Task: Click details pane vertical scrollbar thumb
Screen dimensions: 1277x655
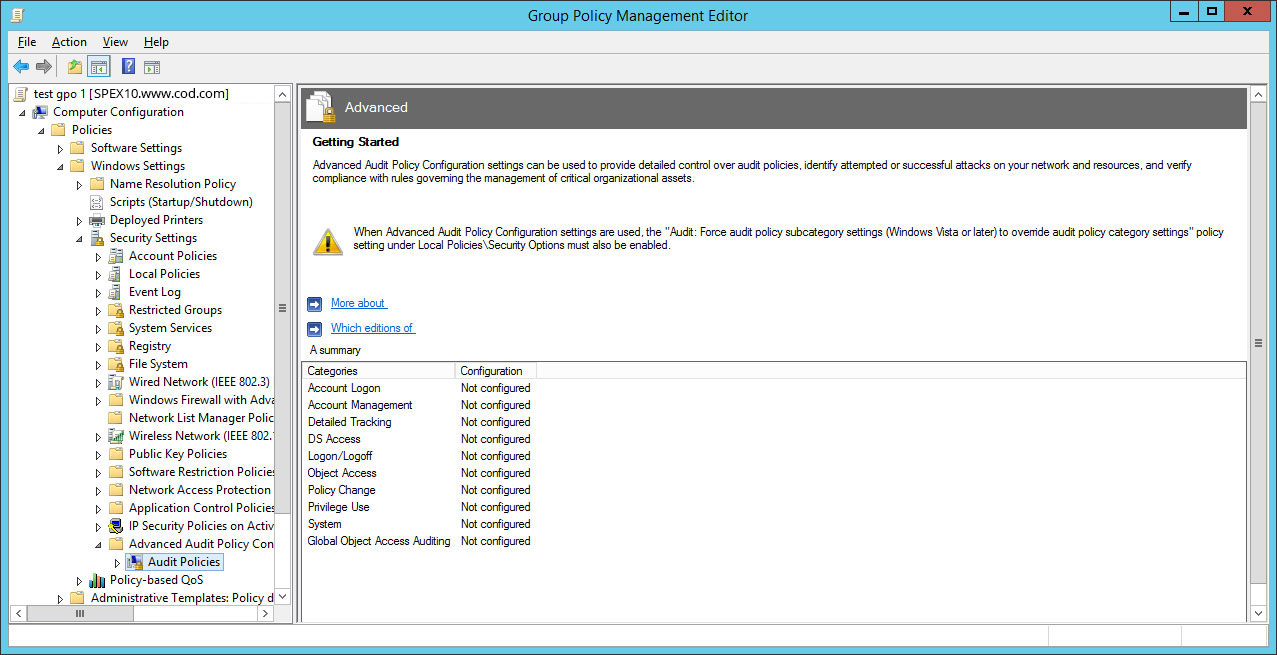Action: pos(1258,342)
